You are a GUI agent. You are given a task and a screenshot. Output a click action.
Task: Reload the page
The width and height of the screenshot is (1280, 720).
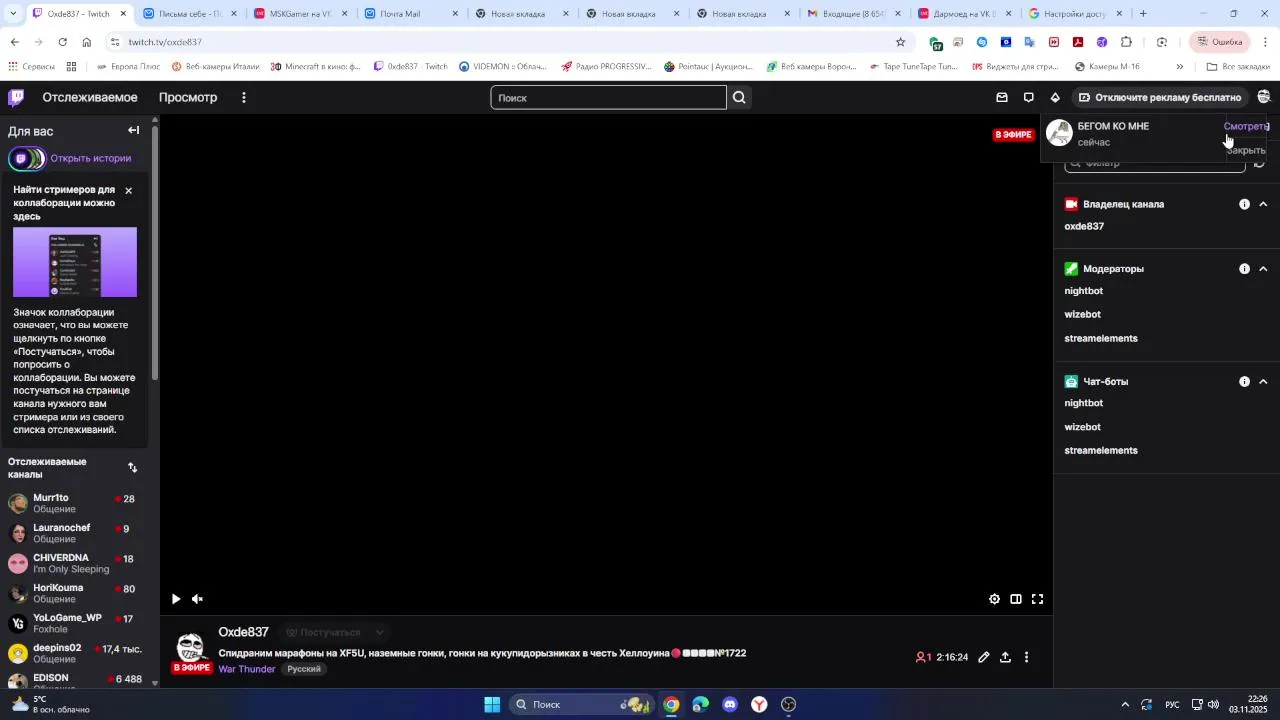click(62, 42)
